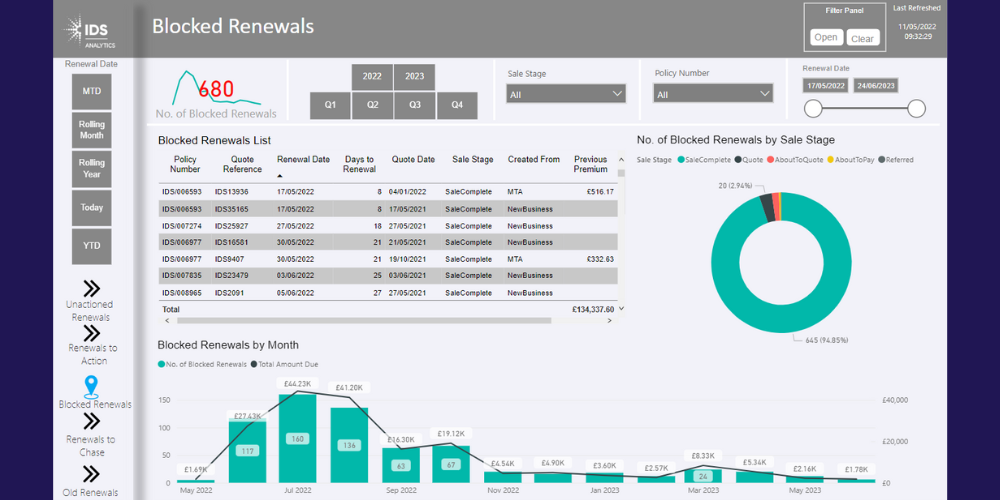1000x500 pixels.
Task: Open the Filter Panel
Action: tap(826, 38)
